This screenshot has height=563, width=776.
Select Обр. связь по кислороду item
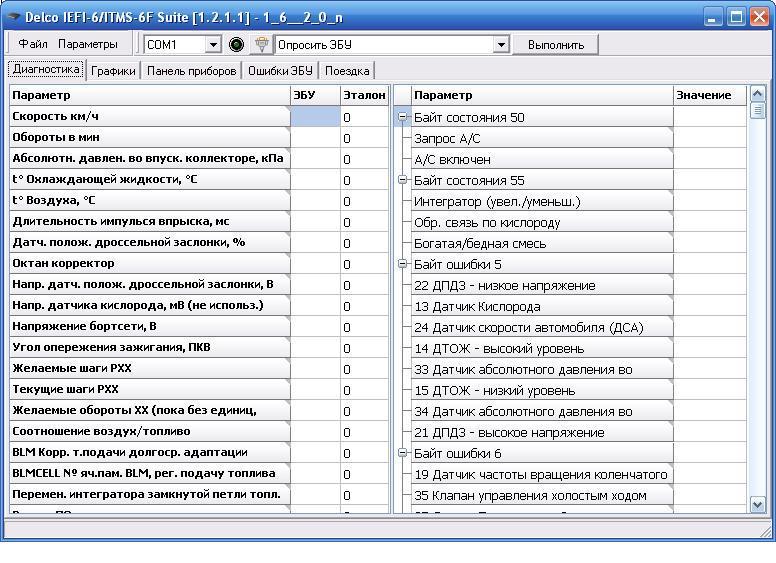pyautogui.click(x=542, y=223)
